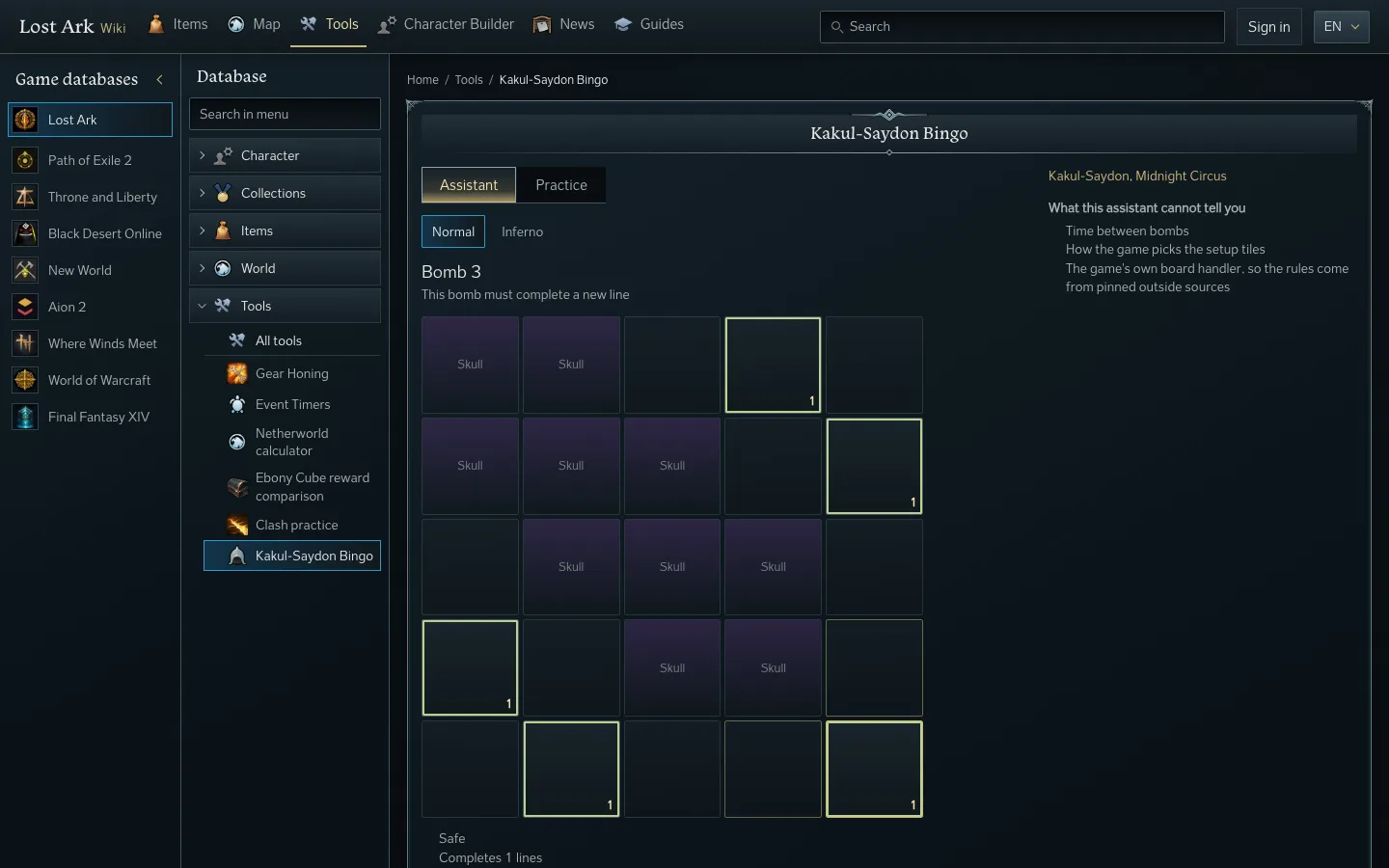Open the EN language dropdown
This screenshot has height=868, width=1389.
1342,27
